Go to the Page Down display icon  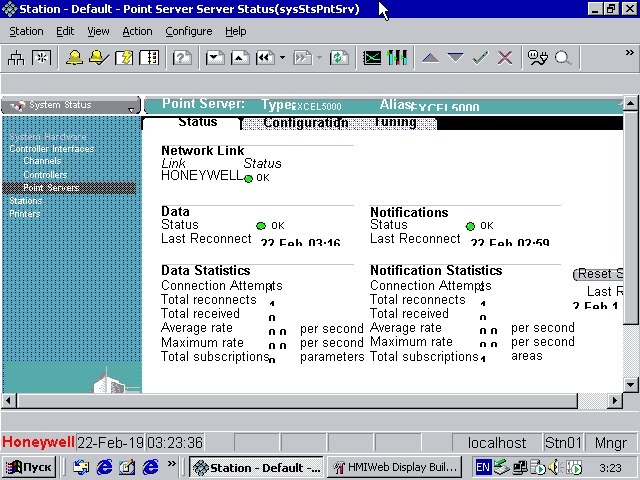215,58
